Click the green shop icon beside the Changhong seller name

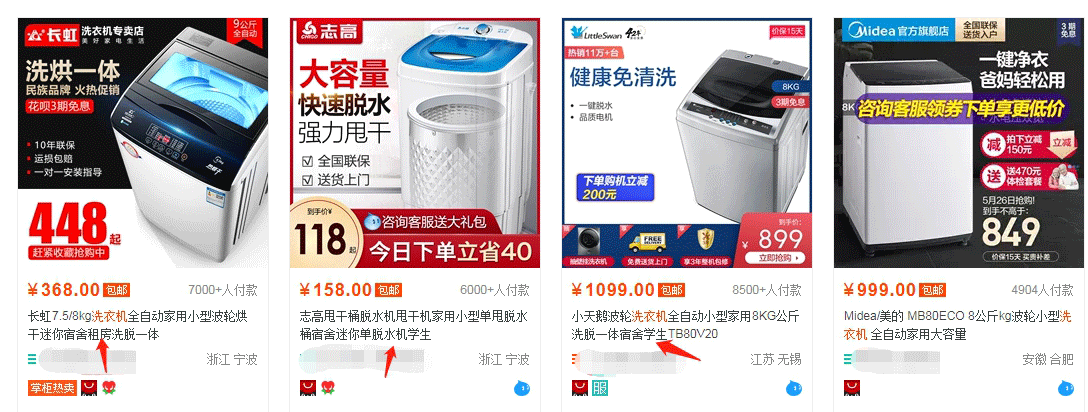point(32,359)
